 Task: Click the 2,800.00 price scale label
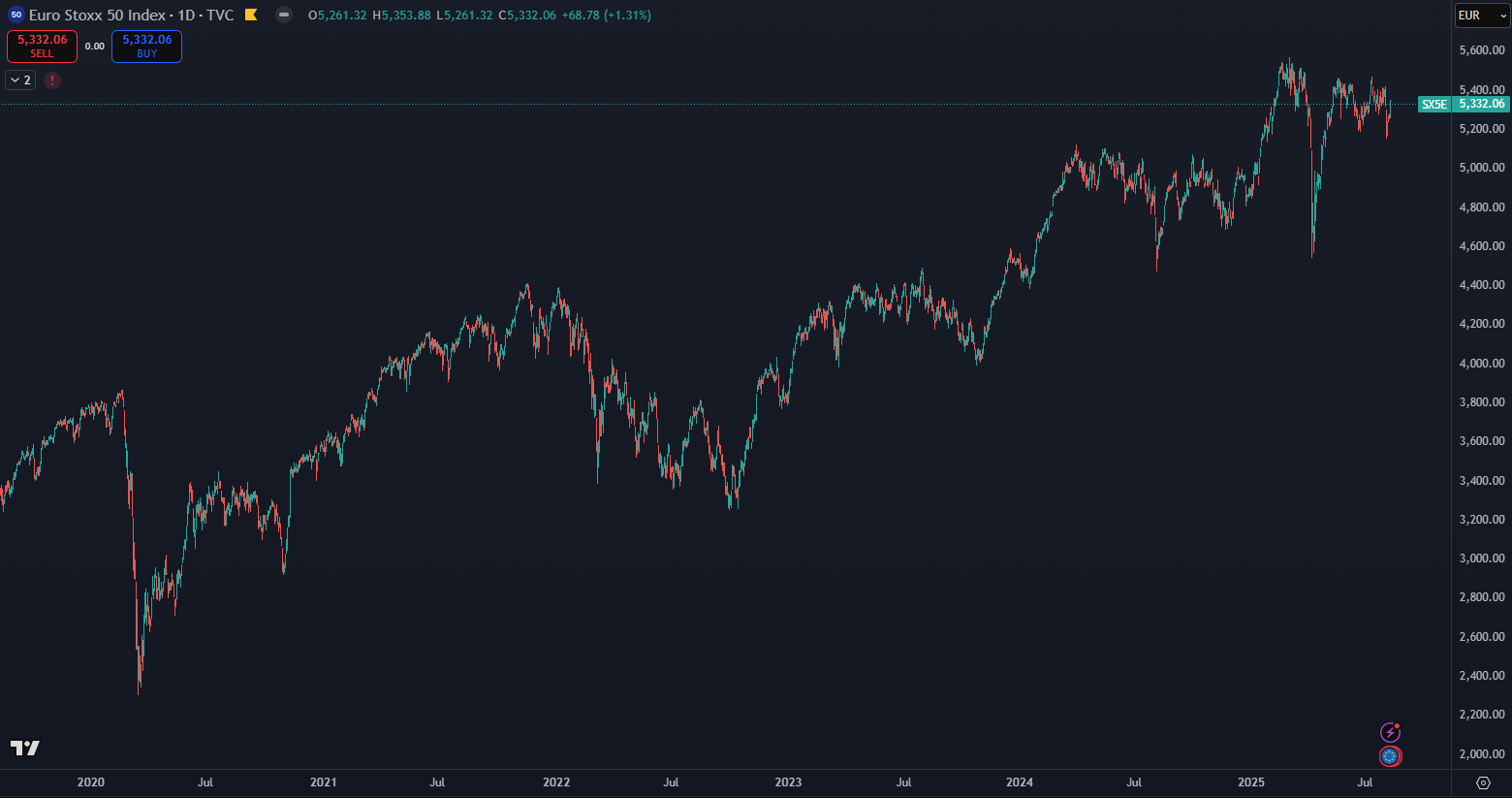(x=1482, y=597)
